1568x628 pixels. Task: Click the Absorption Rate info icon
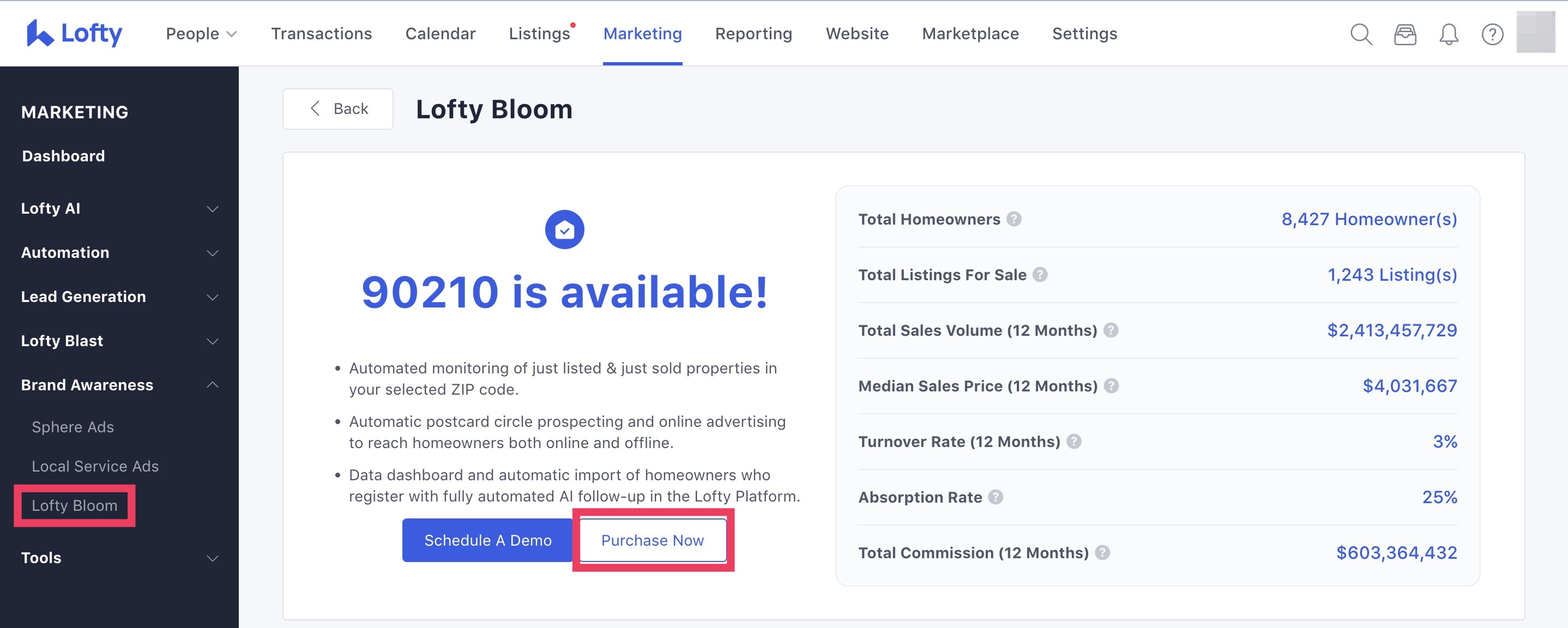pos(997,497)
